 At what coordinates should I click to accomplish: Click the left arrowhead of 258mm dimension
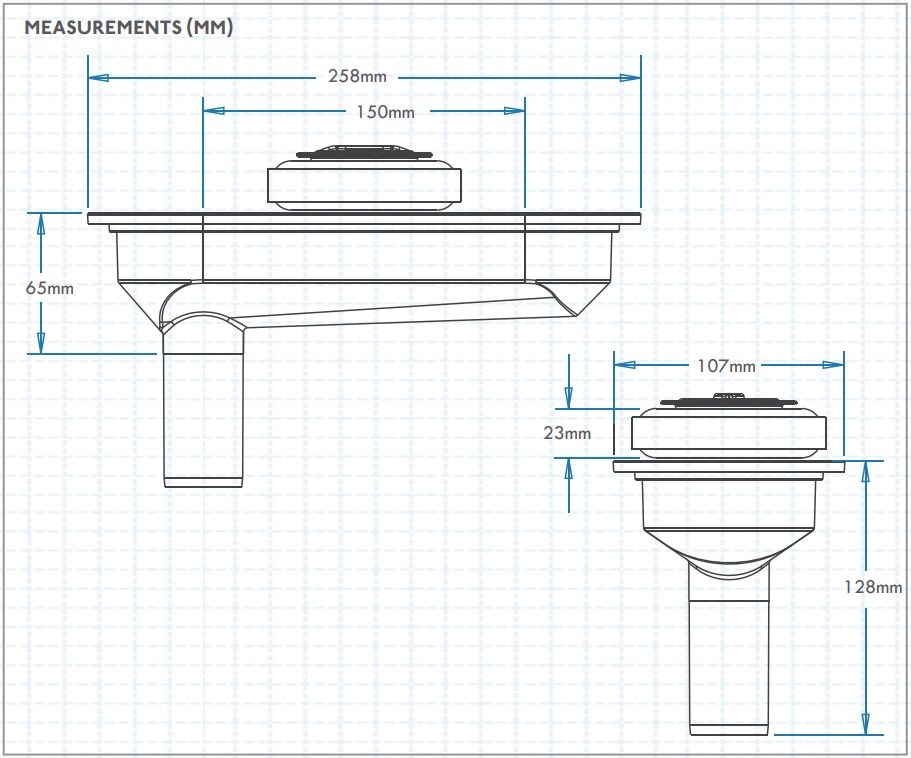click(x=99, y=77)
